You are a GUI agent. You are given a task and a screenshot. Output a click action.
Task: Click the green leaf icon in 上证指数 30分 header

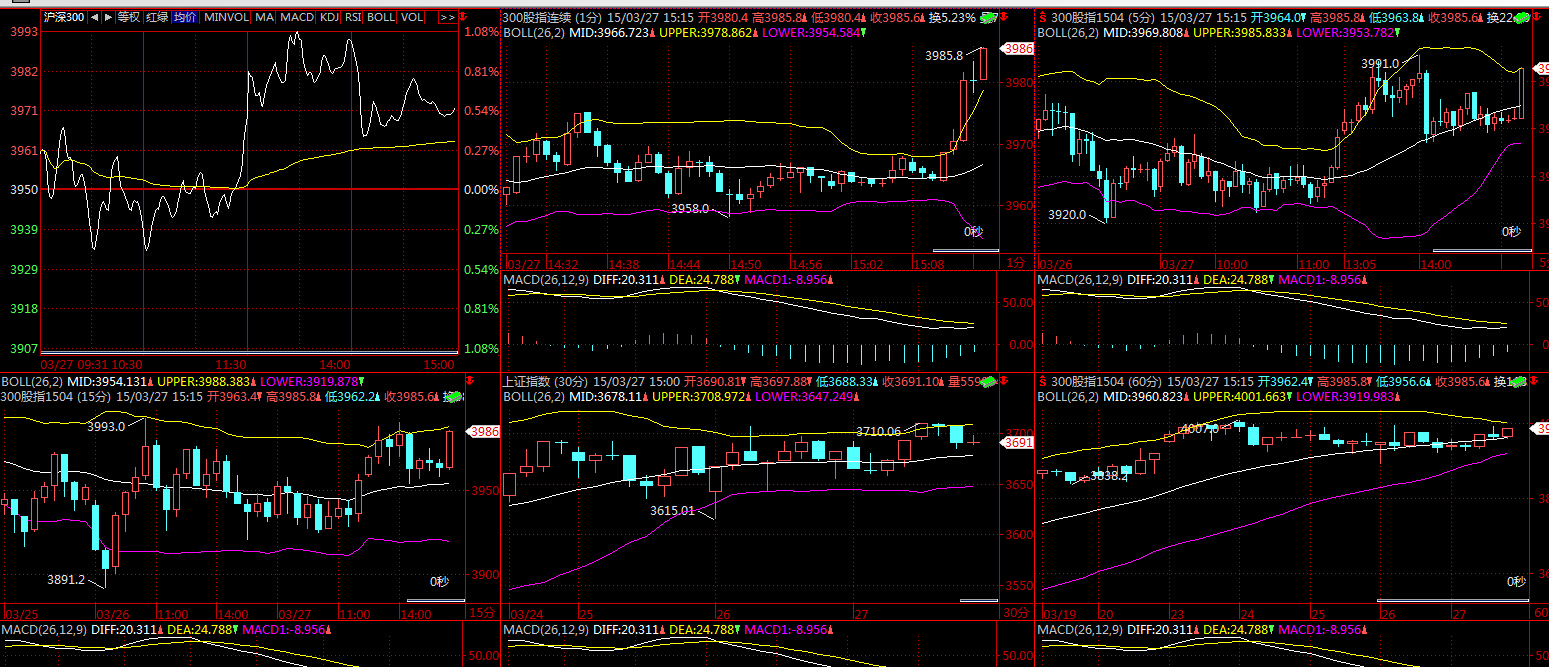tap(988, 382)
